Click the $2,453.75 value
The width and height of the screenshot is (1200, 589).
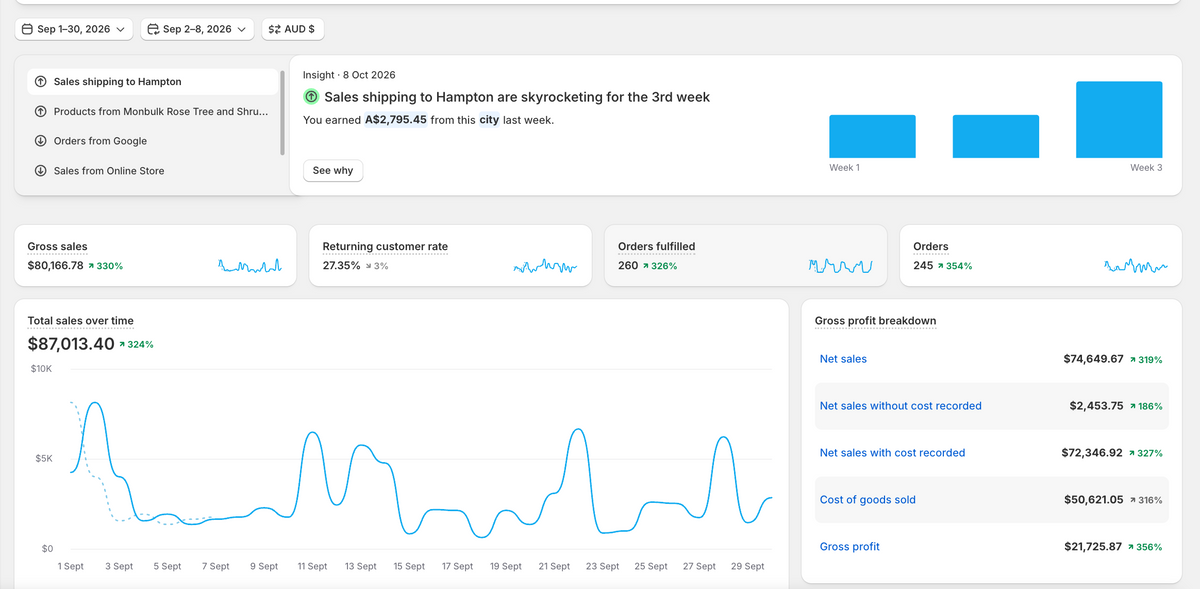[x=1097, y=406]
